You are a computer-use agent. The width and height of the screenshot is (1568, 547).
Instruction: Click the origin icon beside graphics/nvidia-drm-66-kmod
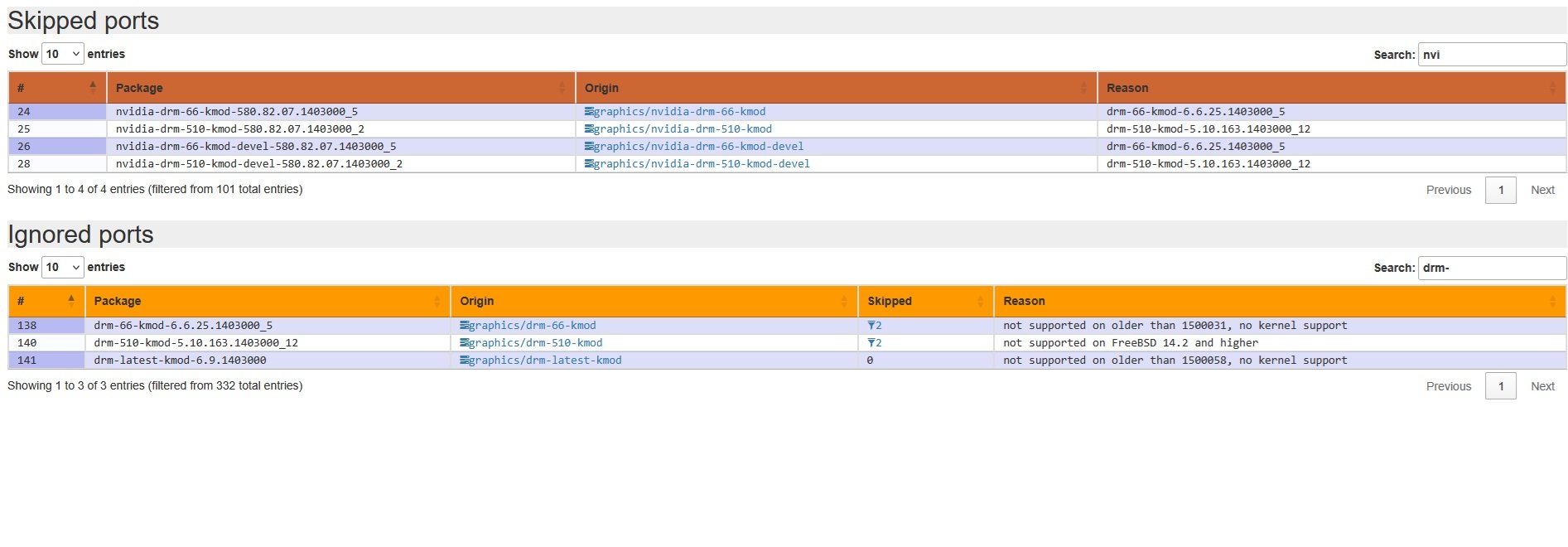[589, 112]
